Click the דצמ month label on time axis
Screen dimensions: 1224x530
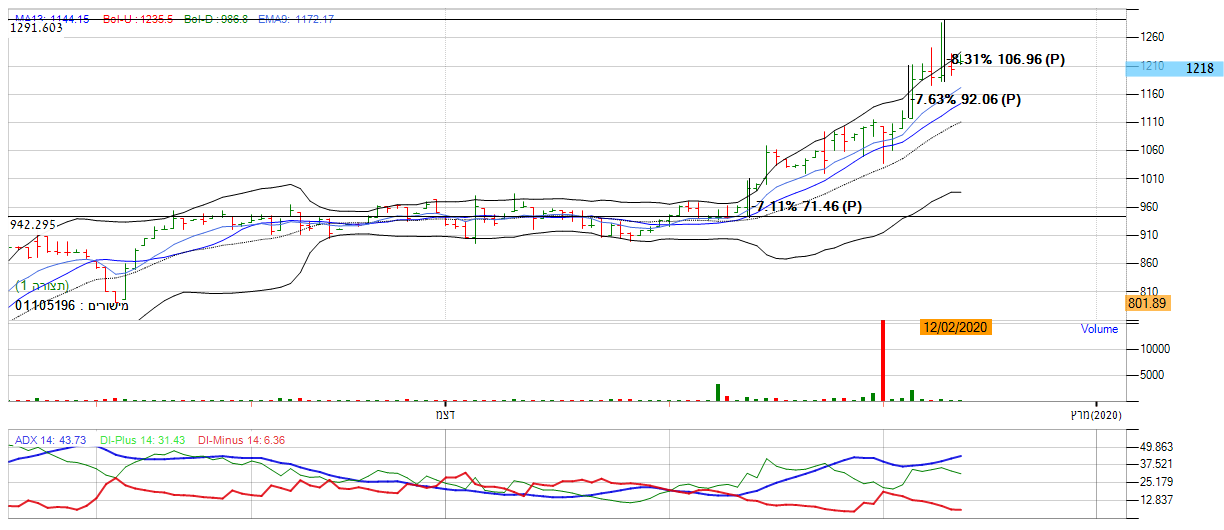[x=443, y=413]
